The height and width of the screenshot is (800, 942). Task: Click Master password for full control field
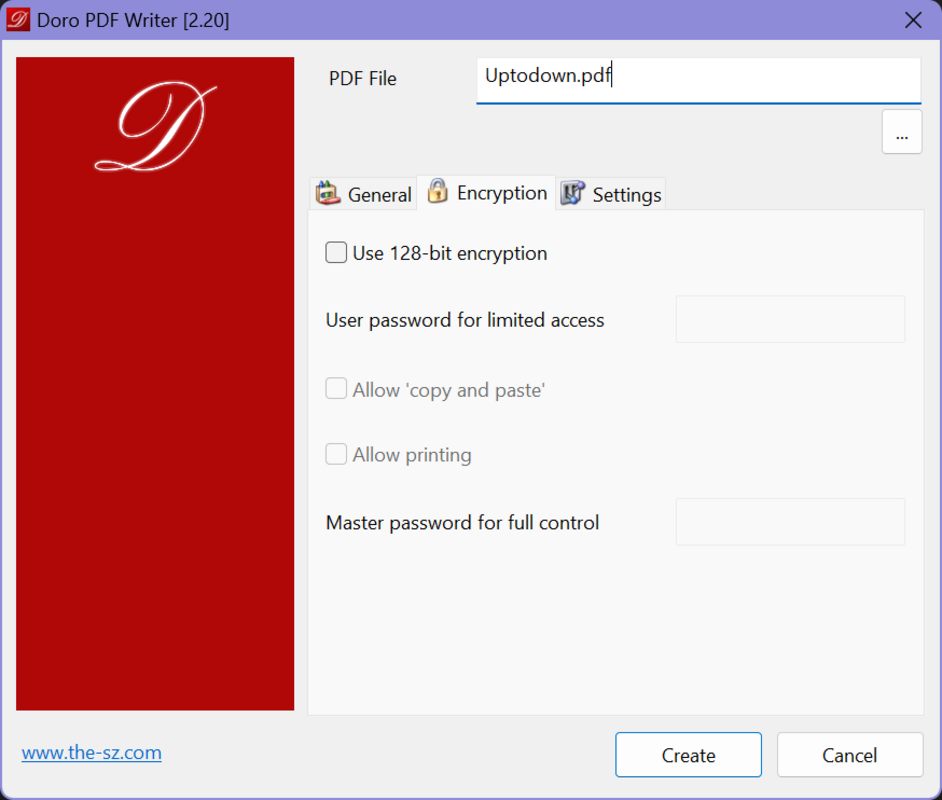790,522
